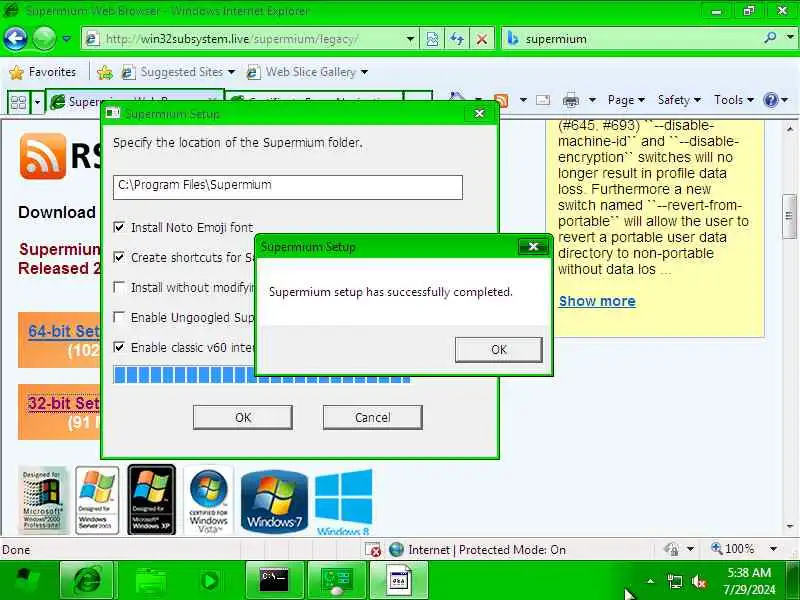This screenshot has height=600, width=800.
Task: Click the browser Forward arrow button
Action: click(44, 38)
